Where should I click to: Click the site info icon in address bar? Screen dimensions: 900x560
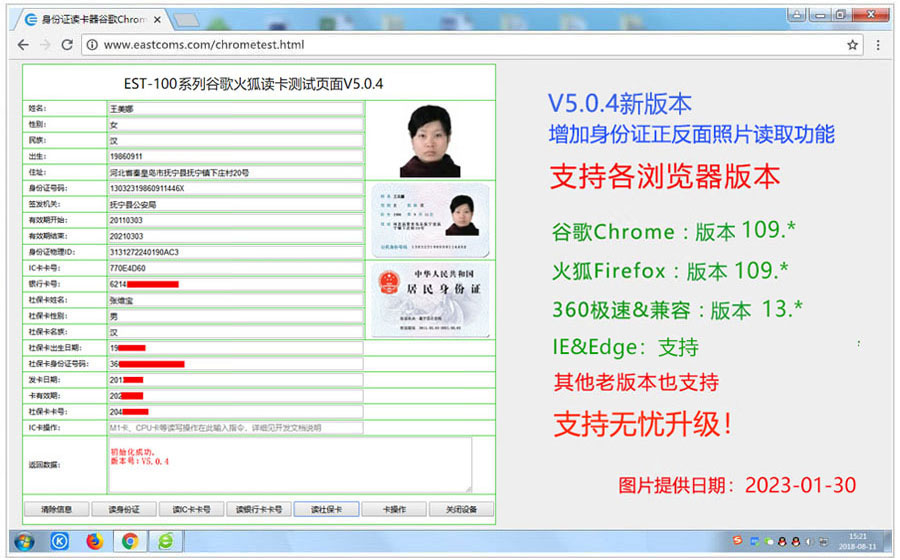(x=91, y=45)
